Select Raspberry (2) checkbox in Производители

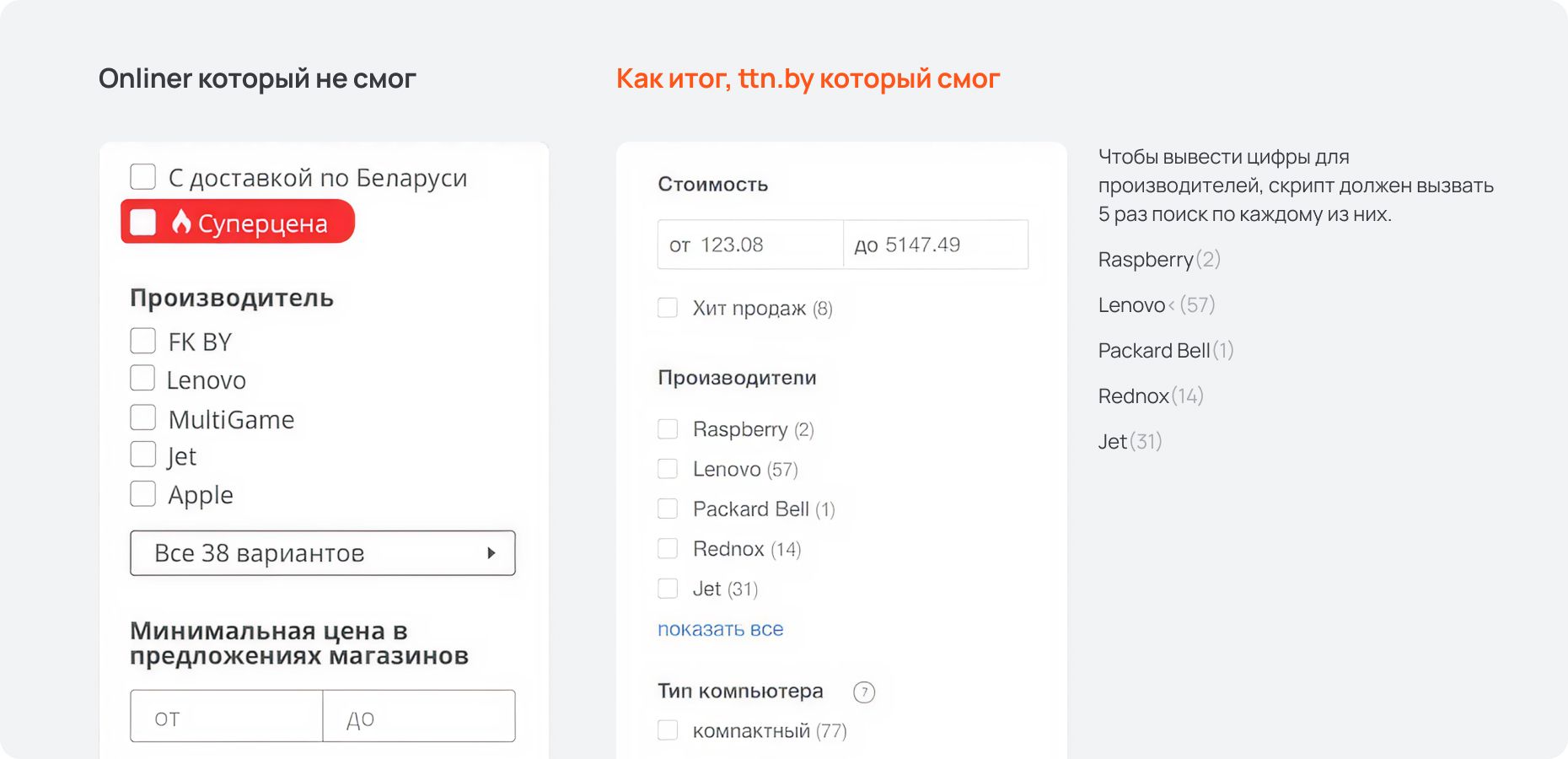668,429
